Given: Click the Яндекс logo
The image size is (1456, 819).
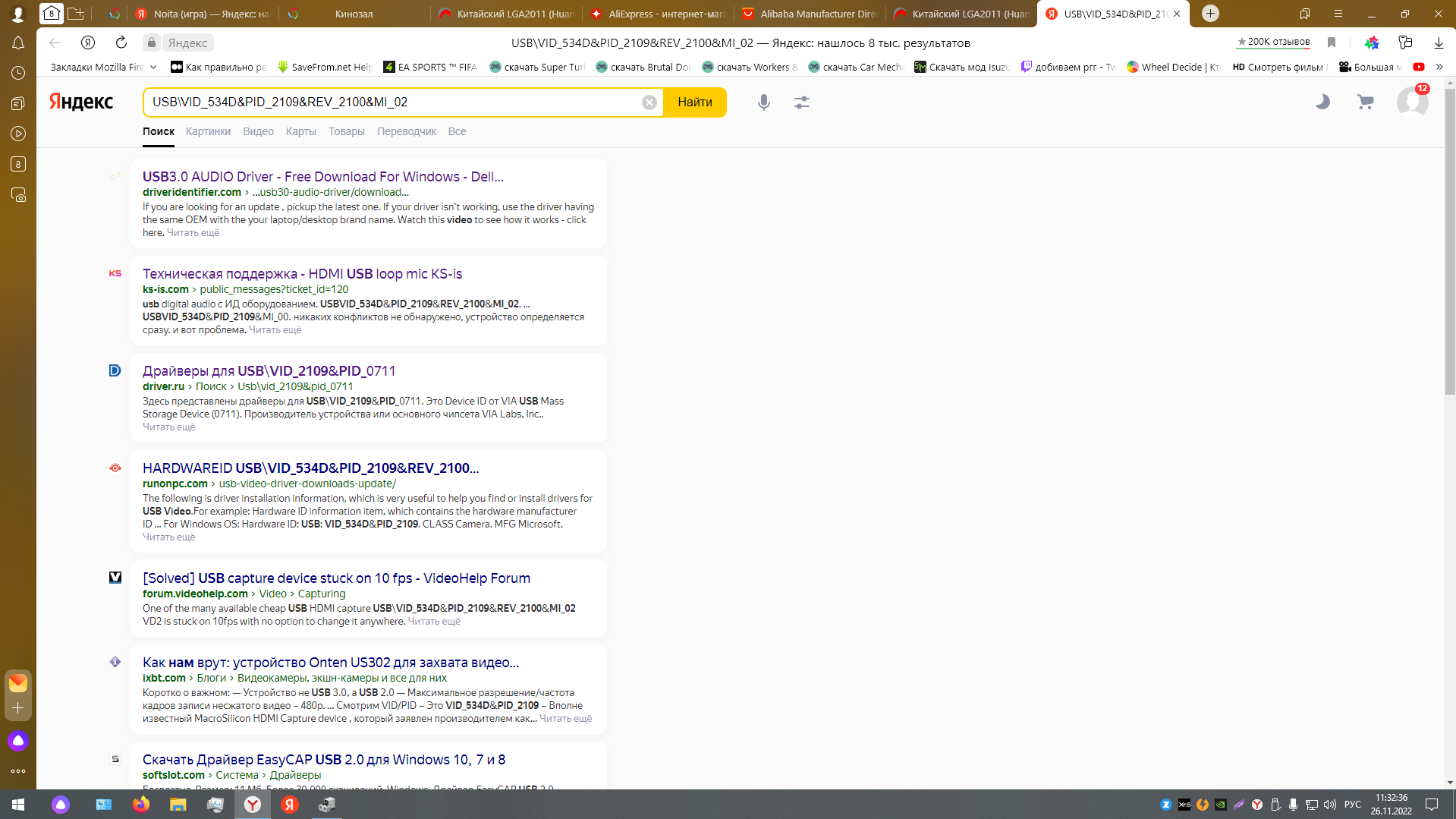Looking at the screenshot, I should point(81,102).
